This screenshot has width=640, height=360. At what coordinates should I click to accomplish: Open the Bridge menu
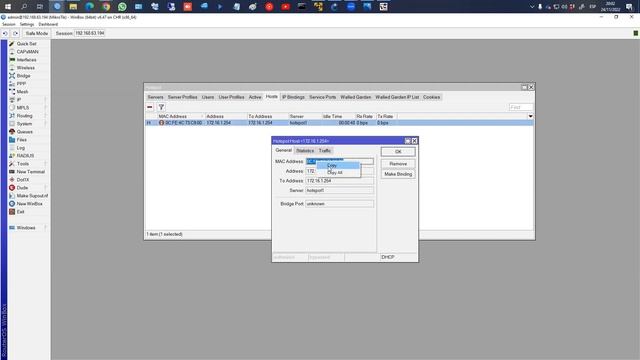(23, 76)
